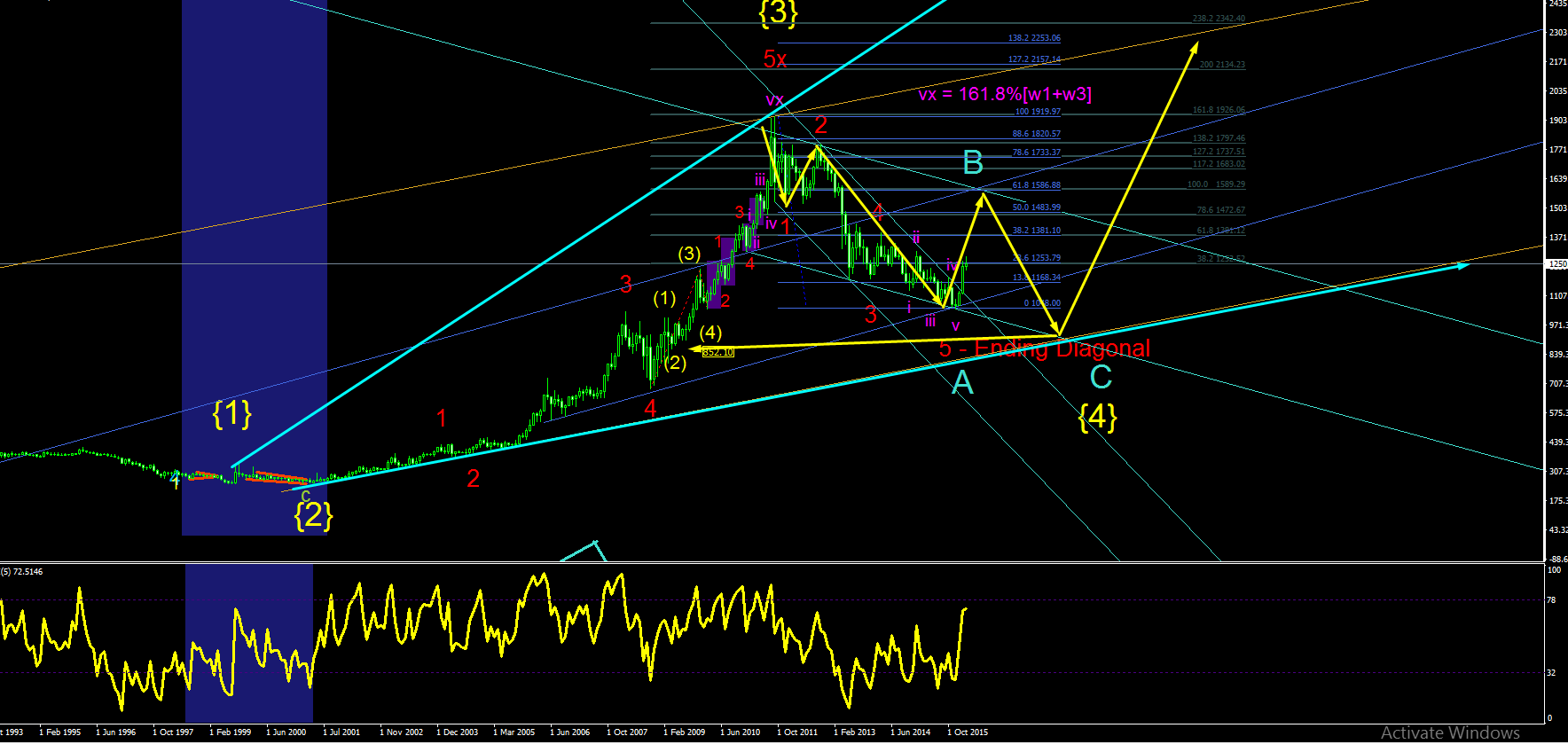This screenshot has height=744, width=1568.
Task: Click '1 Mar 2005' on the time axis
Action: pos(514,732)
